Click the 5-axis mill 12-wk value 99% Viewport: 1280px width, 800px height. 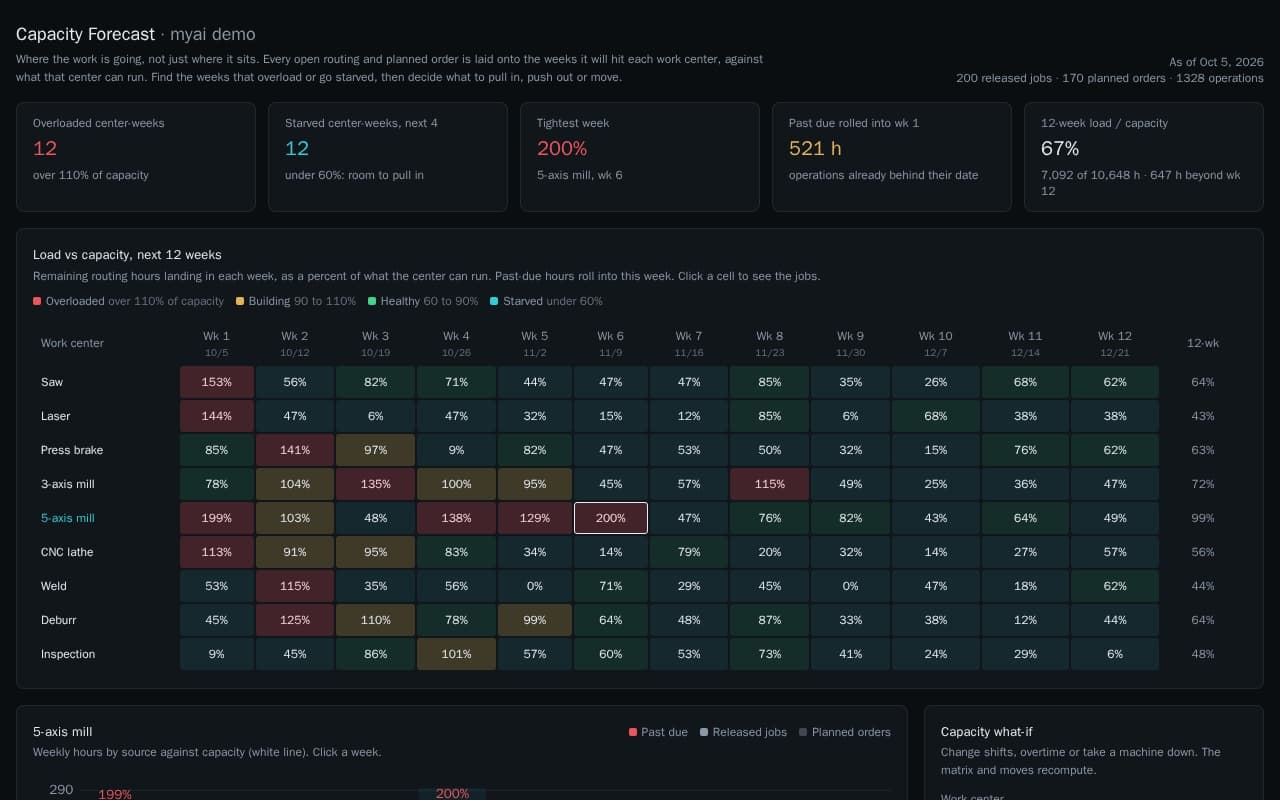point(1203,518)
